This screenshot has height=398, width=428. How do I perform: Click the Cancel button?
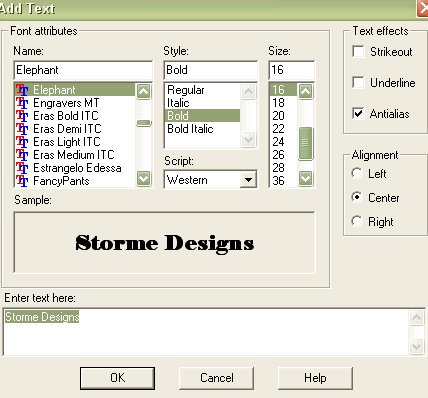point(217,378)
